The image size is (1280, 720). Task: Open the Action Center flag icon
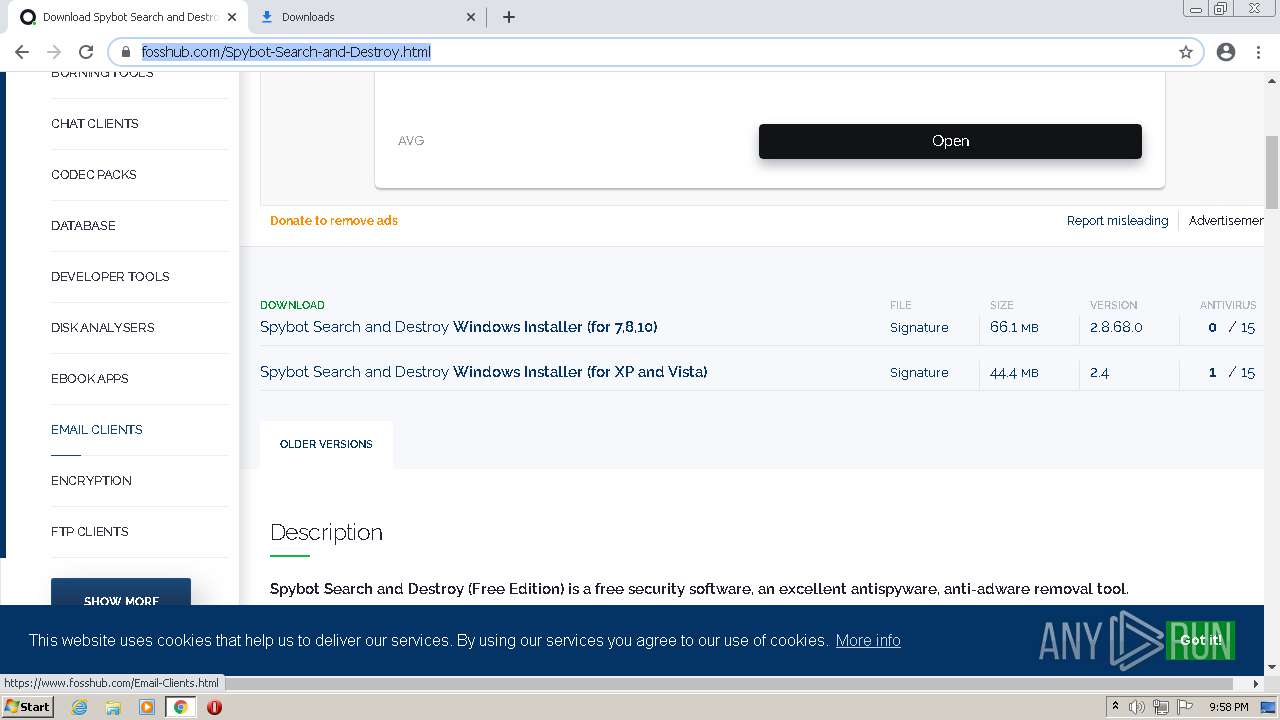[x=1185, y=708]
